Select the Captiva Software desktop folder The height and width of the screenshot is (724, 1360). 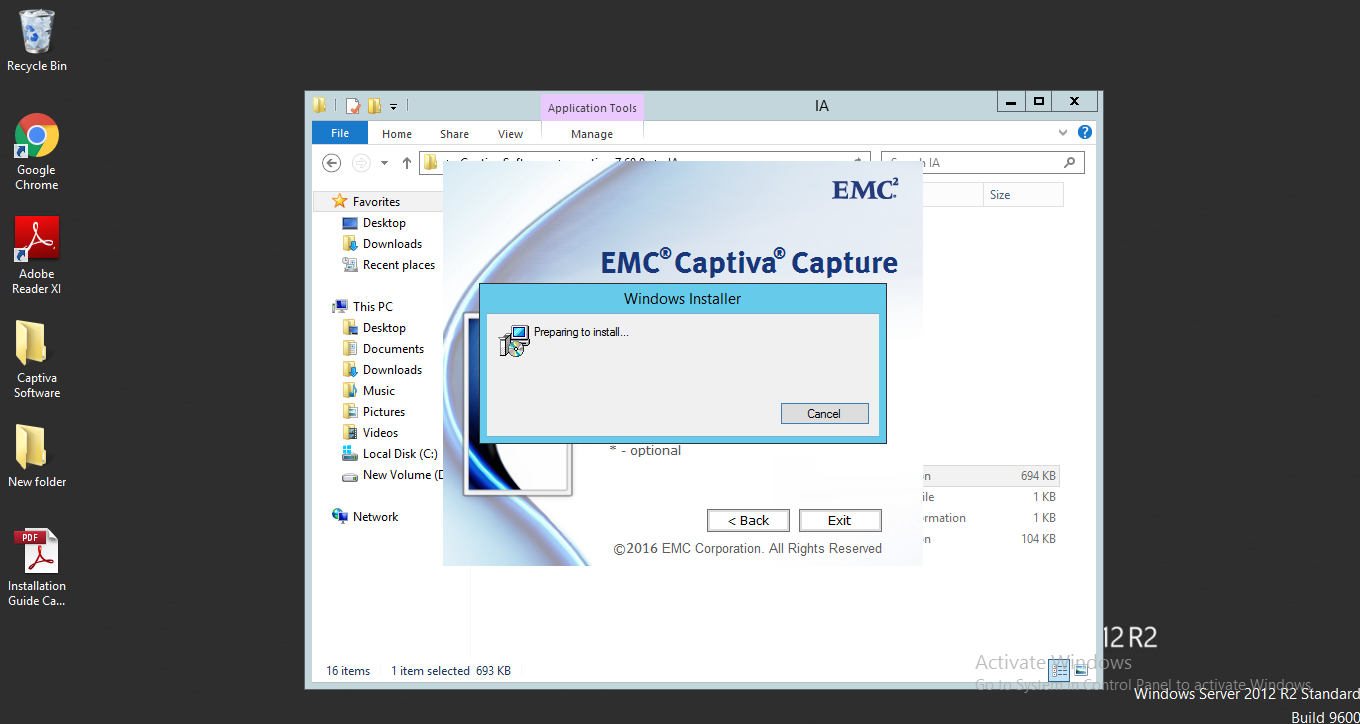pos(37,360)
